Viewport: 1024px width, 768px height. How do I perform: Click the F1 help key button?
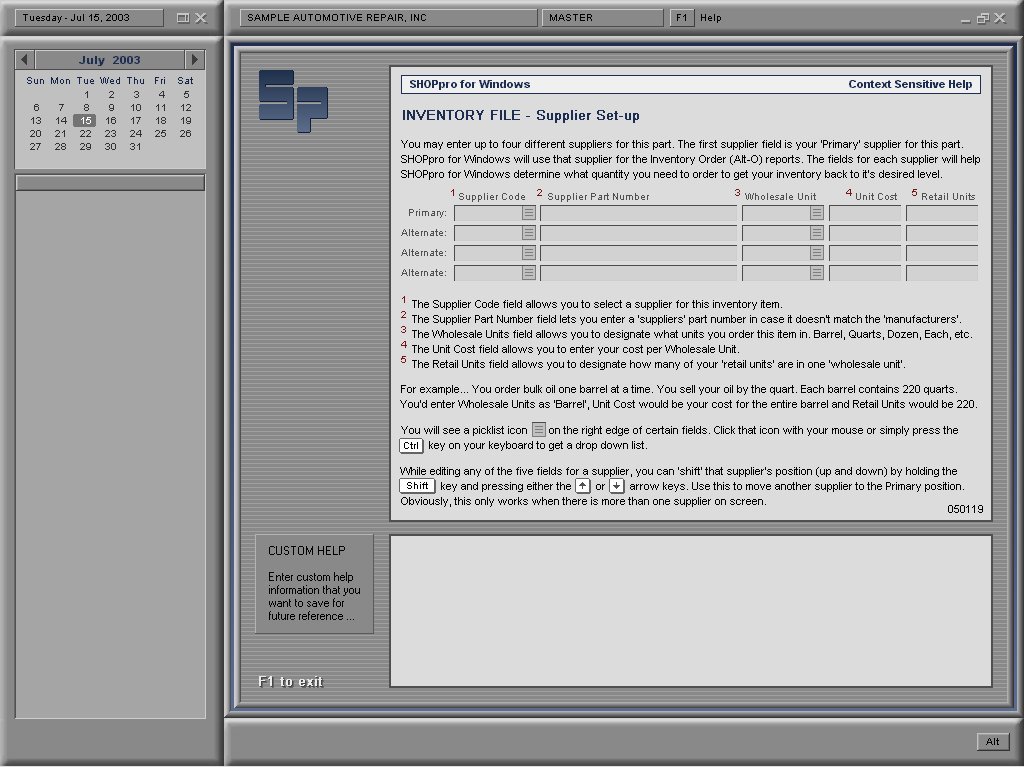(x=681, y=18)
